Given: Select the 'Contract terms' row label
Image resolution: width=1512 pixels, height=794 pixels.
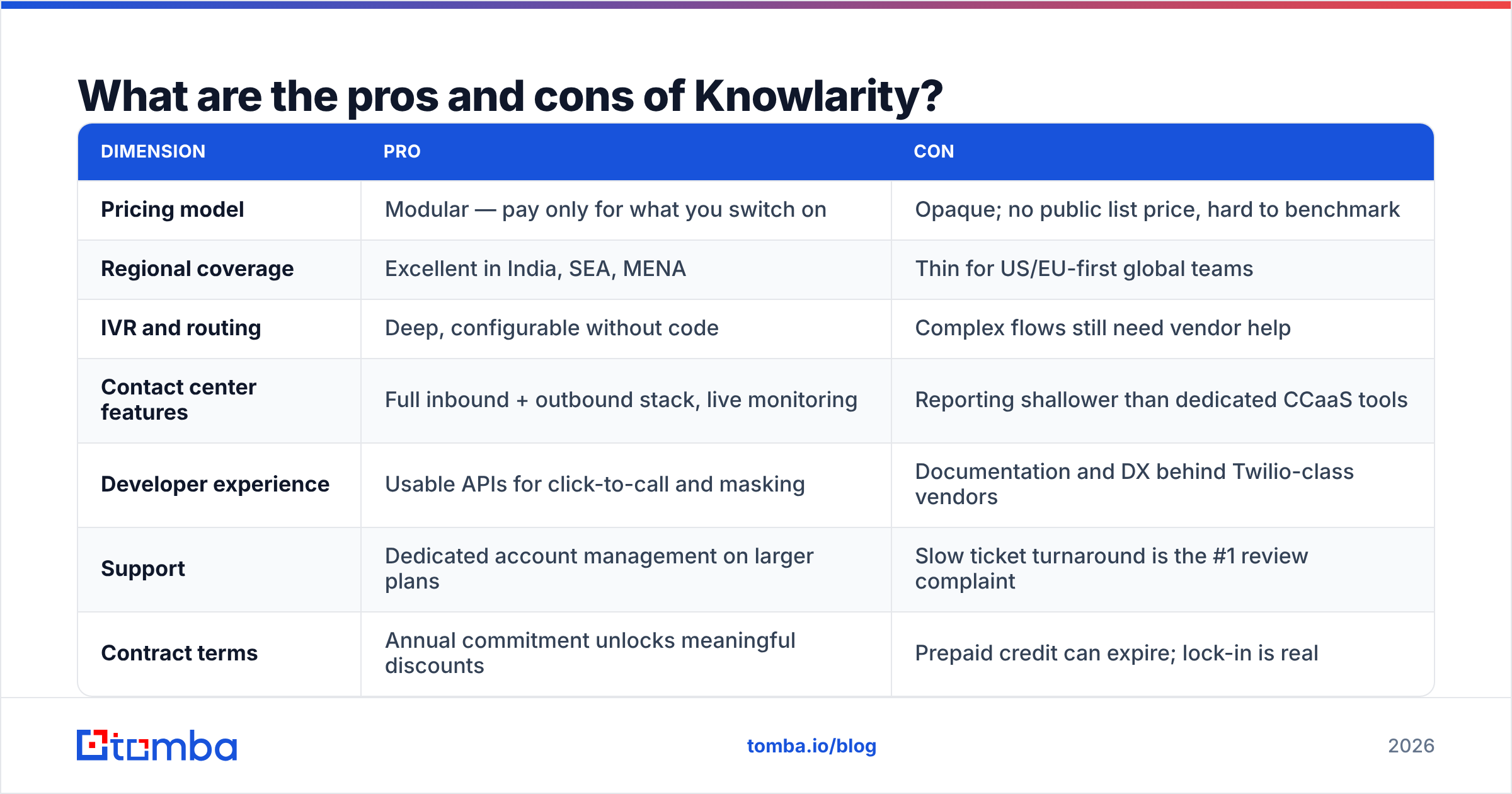Looking at the screenshot, I should [x=179, y=653].
